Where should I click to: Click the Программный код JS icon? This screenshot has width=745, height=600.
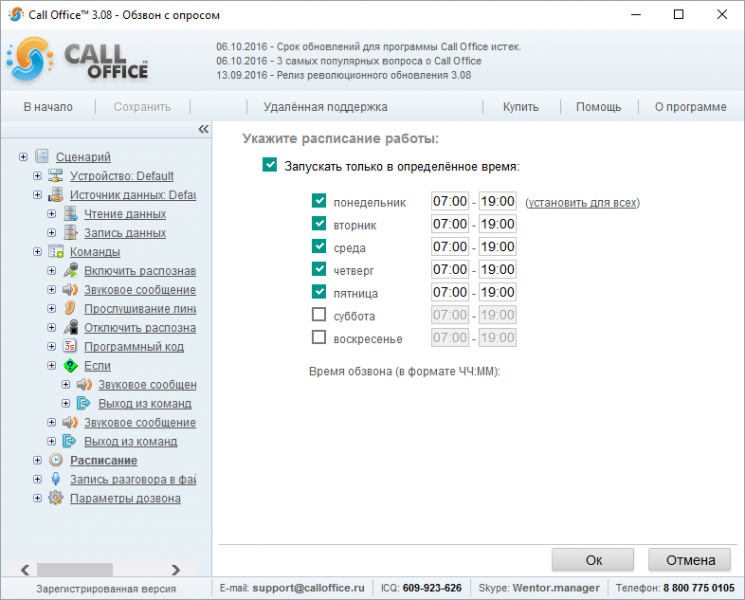(x=70, y=346)
